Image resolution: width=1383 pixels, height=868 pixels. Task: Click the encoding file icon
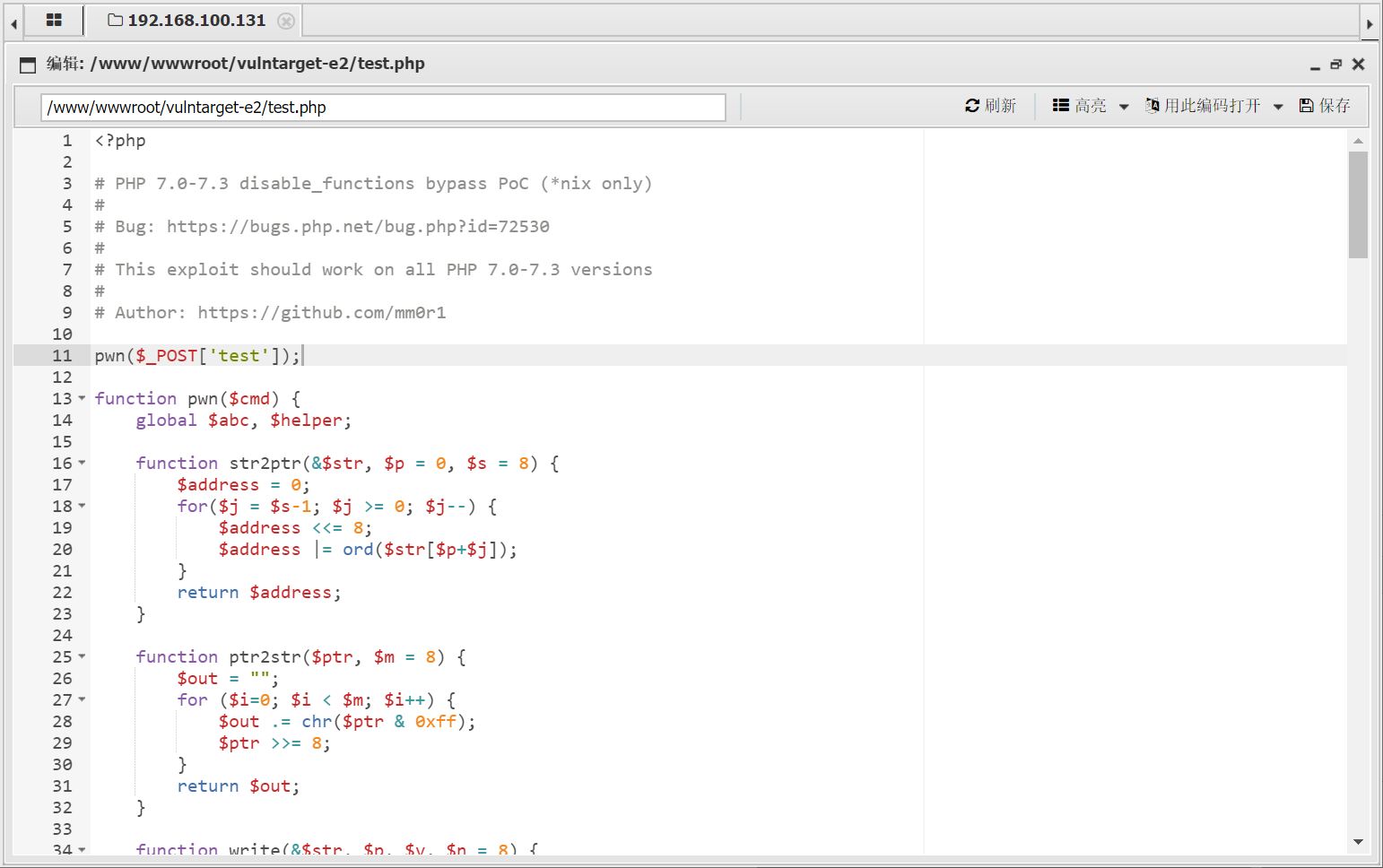1152,106
